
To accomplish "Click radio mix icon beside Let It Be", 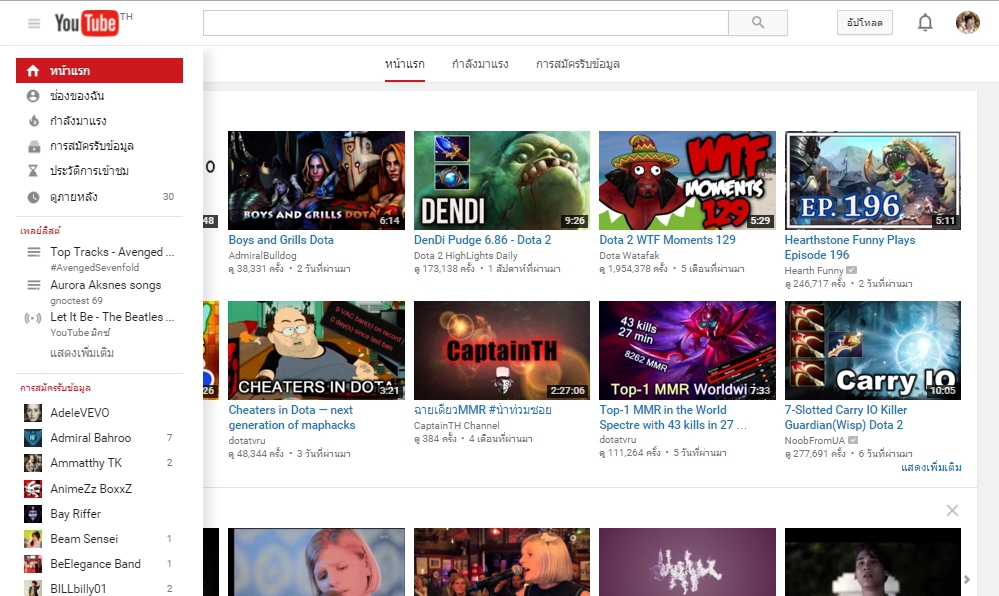I will tap(32, 318).
